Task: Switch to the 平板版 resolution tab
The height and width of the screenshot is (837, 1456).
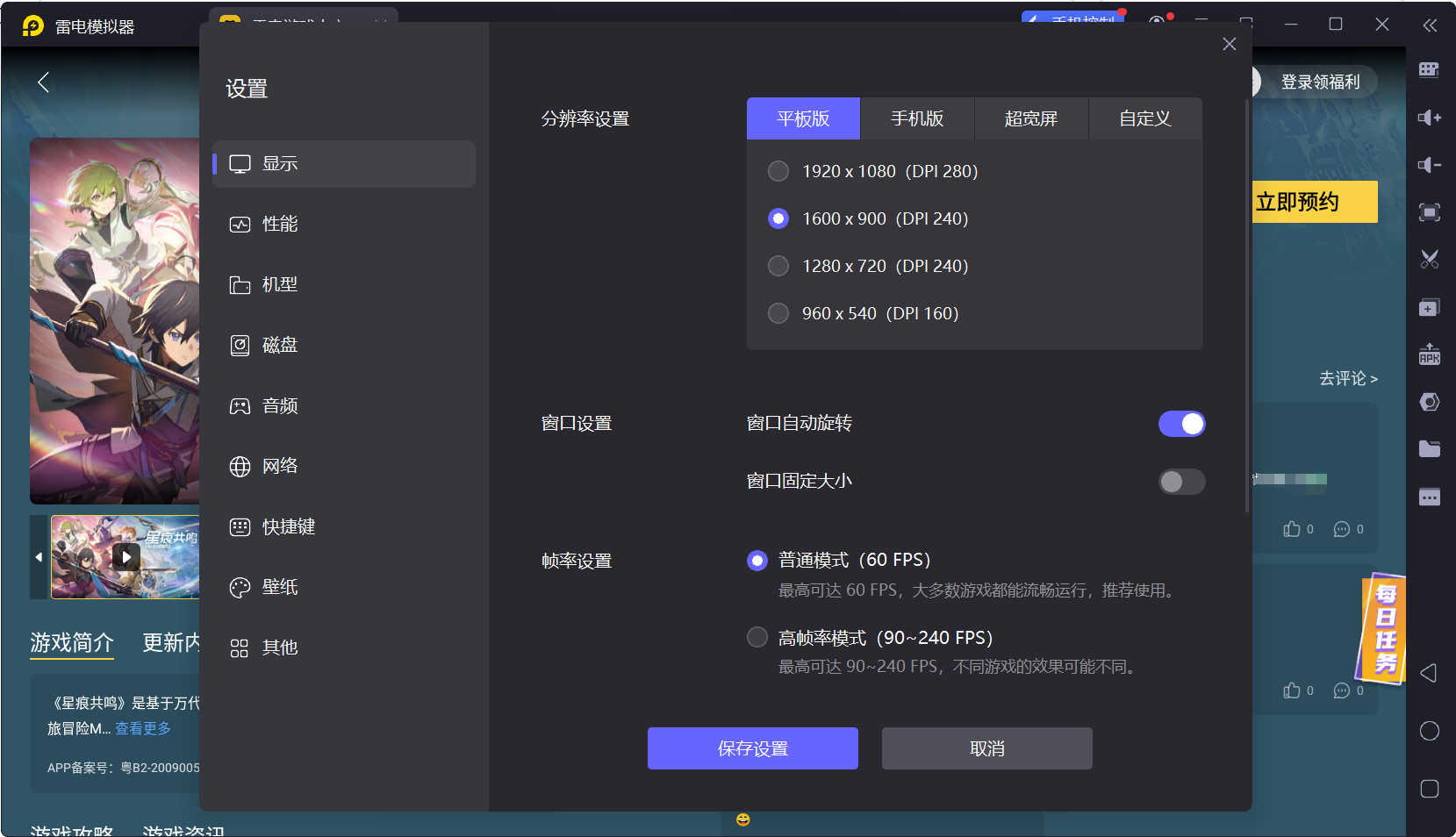Action: coord(803,118)
